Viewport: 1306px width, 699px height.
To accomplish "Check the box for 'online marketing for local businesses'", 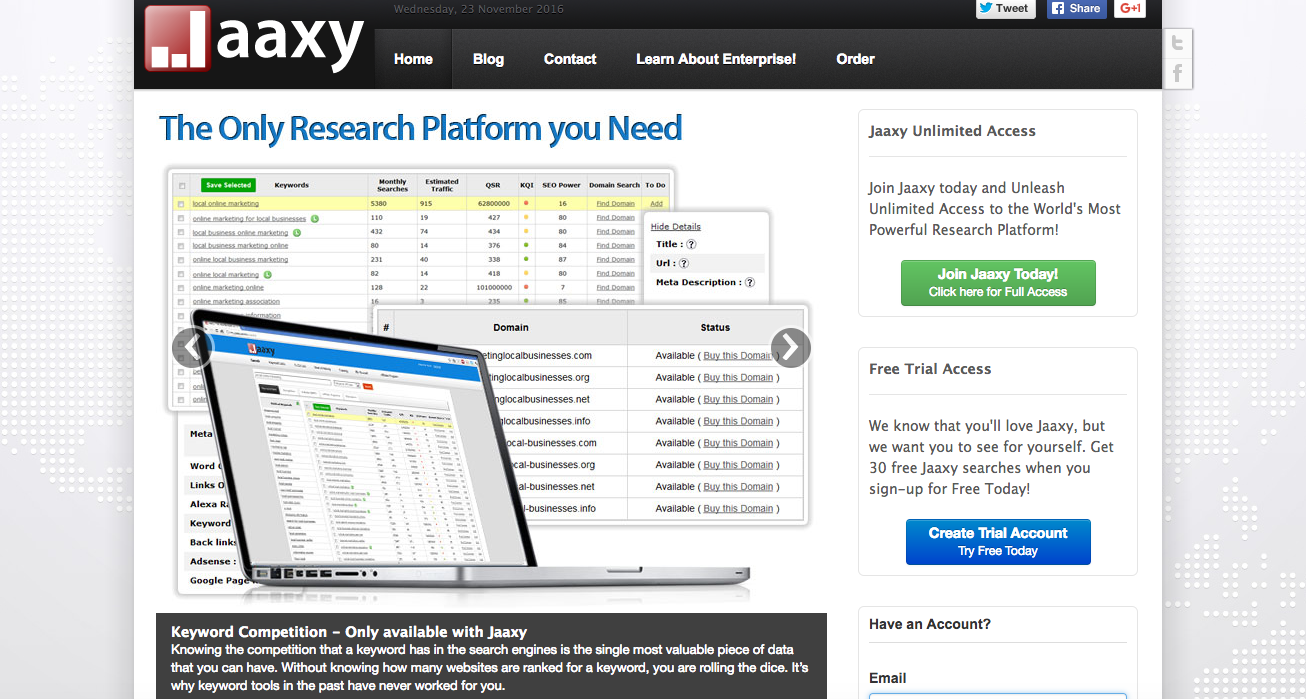I will tap(181, 218).
